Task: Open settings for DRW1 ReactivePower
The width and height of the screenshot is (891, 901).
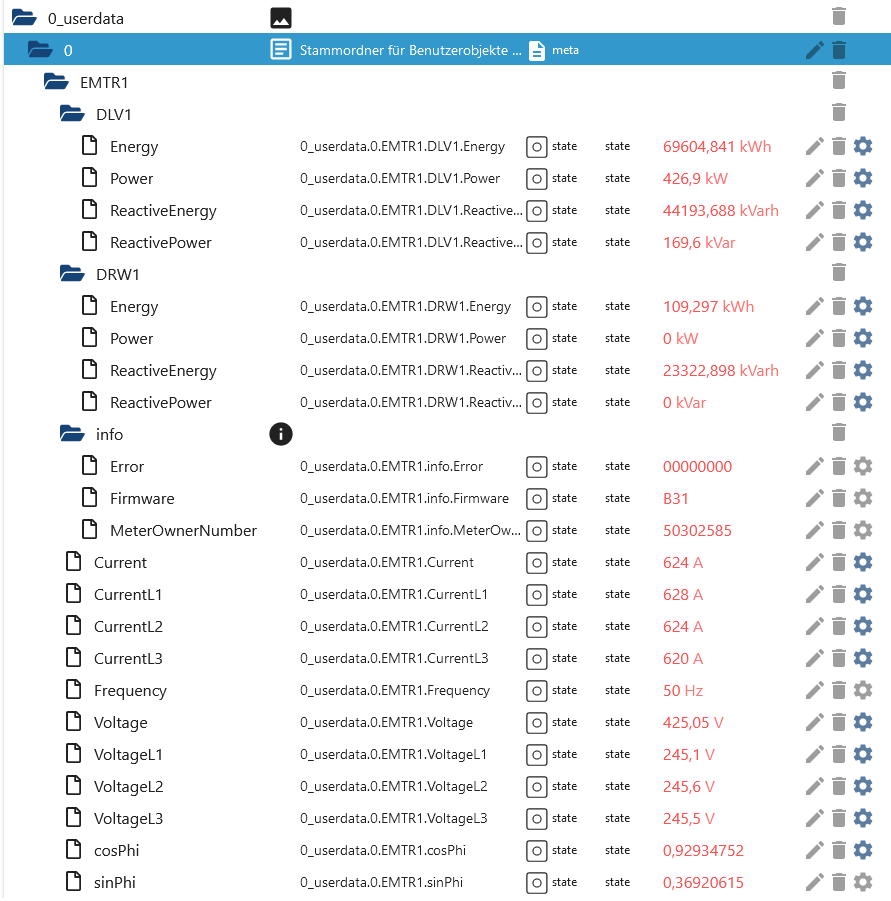Action: coord(863,402)
